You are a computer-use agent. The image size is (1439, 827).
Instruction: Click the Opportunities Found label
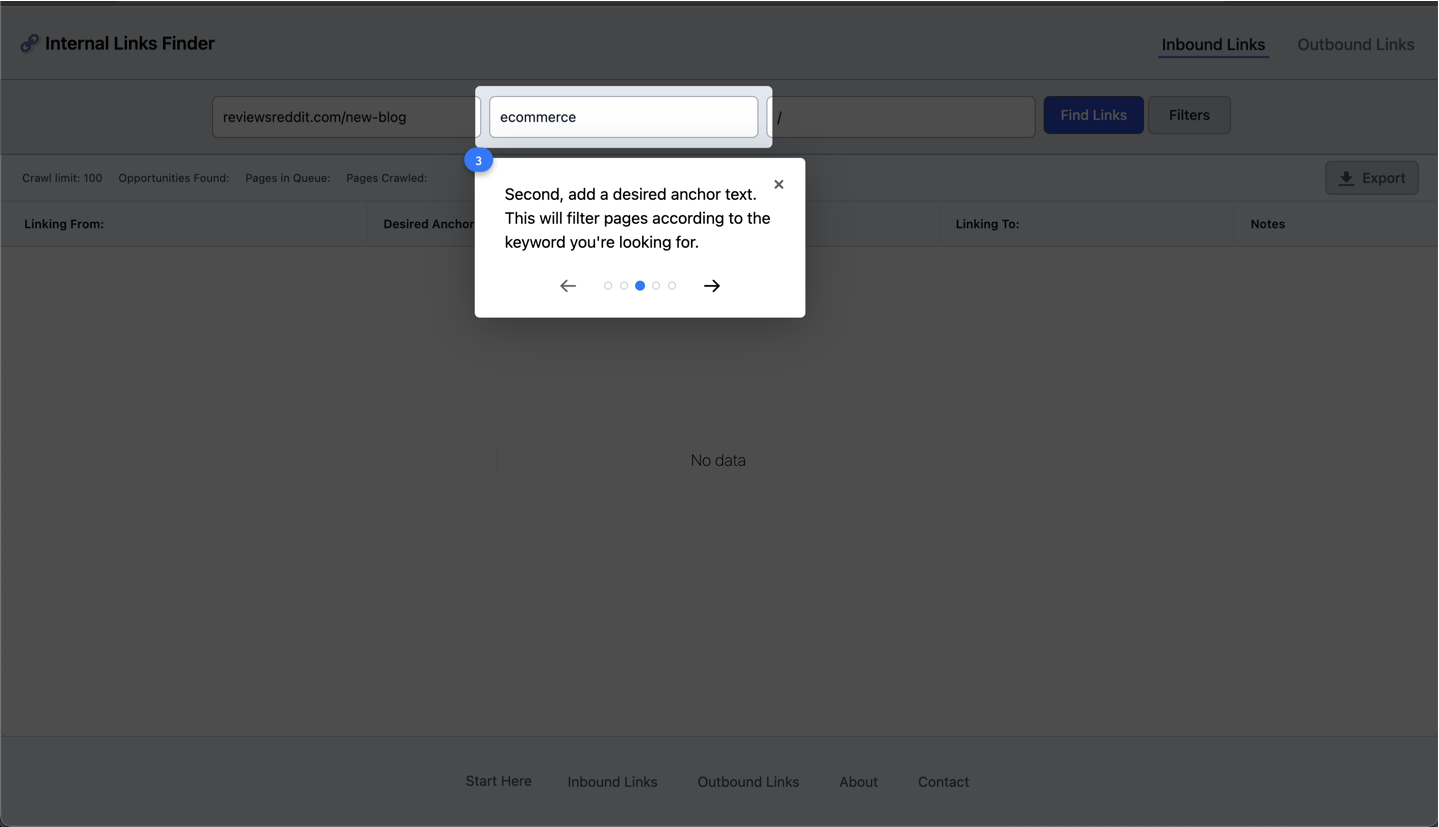coord(173,178)
